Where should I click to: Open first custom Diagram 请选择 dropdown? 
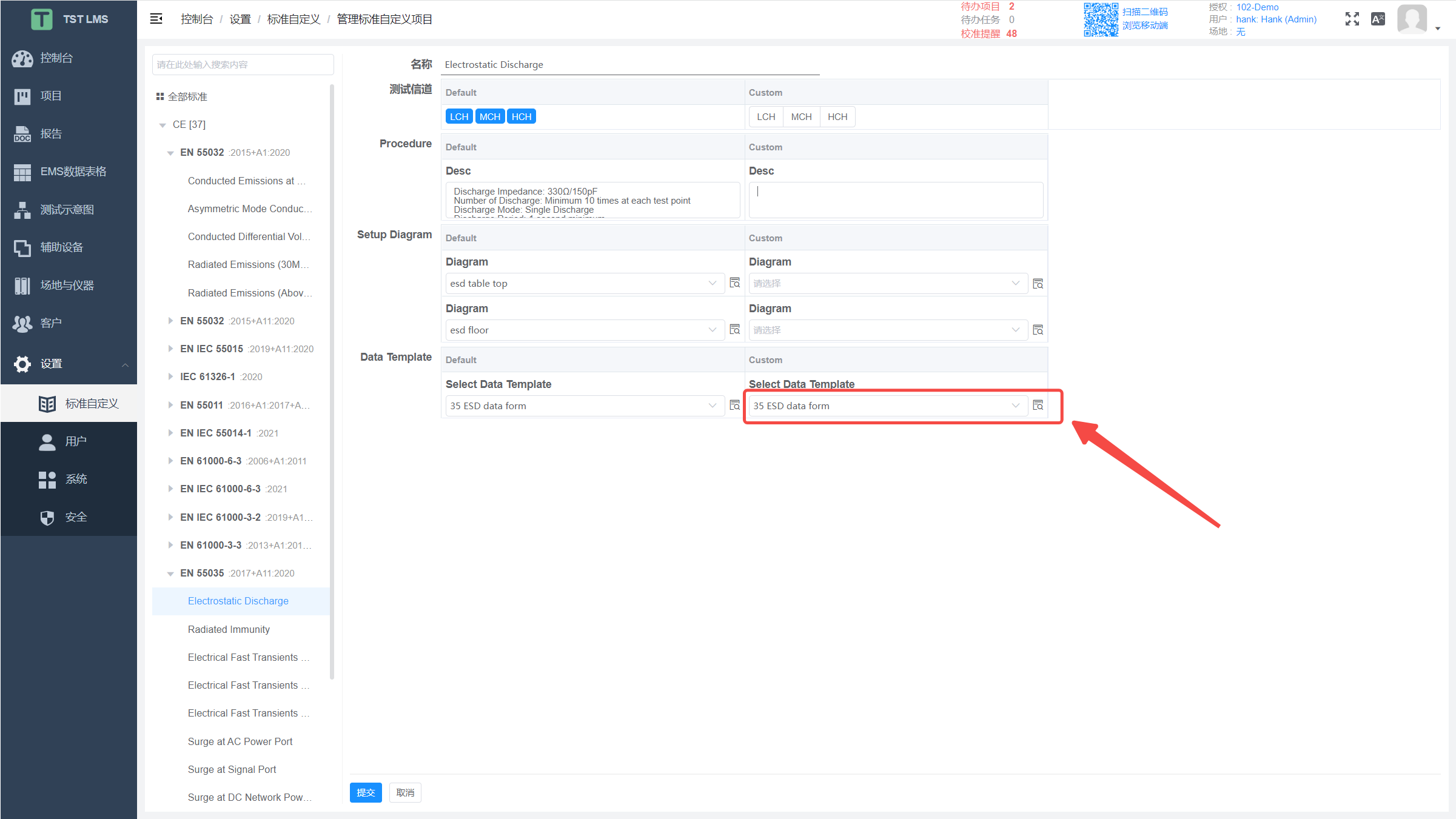(x=888, y=283)
